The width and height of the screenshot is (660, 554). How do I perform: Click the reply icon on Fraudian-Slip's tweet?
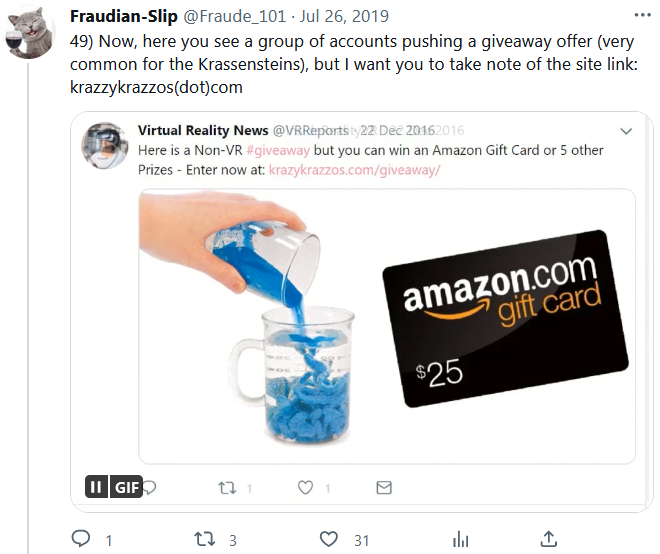pos(80,538)
